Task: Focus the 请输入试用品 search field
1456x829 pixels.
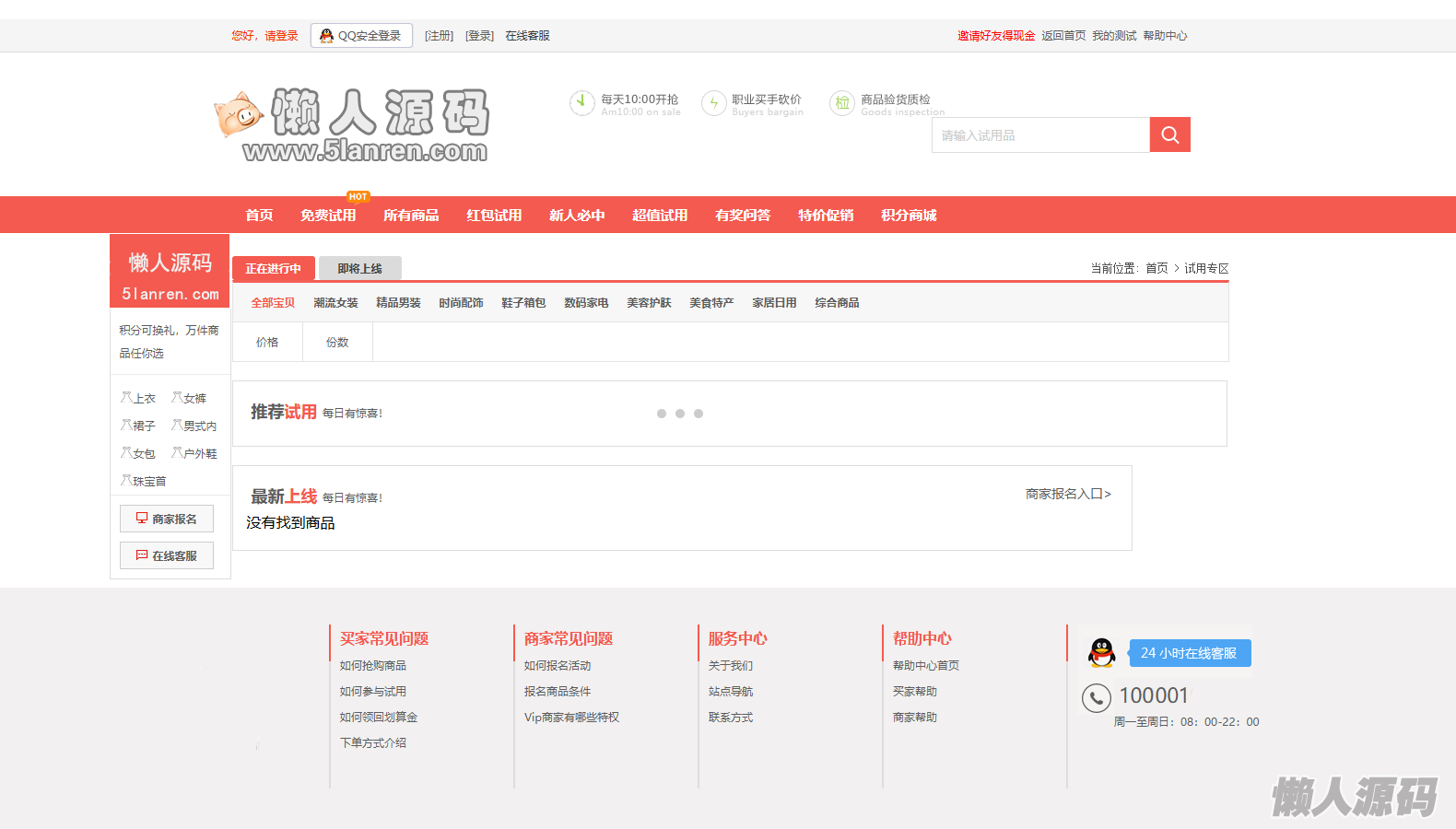Action: (x=1039, y=135)
